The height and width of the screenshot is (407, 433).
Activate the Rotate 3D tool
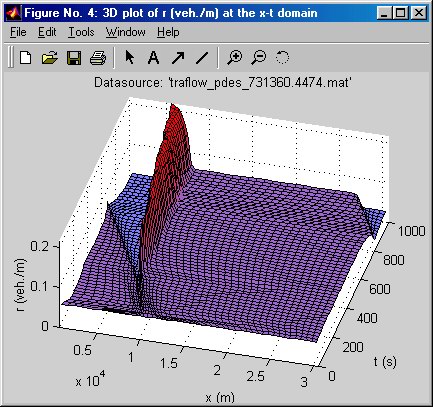pyautogui.click(x=282, y=57)
